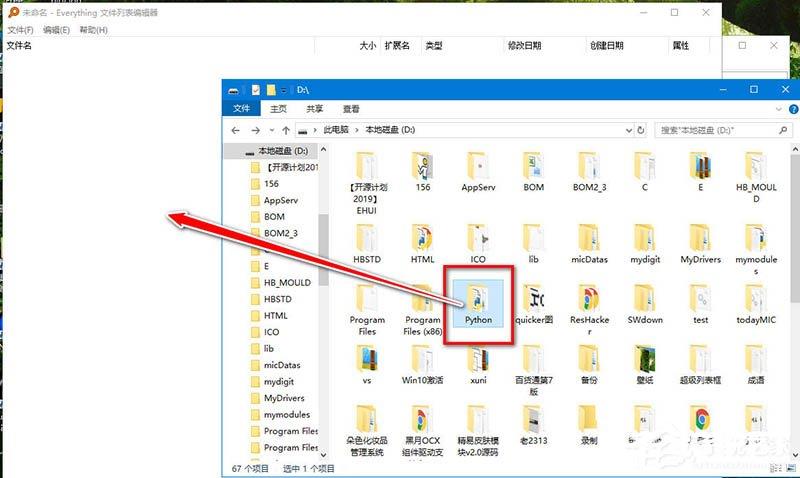Select the SWdown folder icon
This screenshot has width=800, height=478.
(x=645, y=298)
